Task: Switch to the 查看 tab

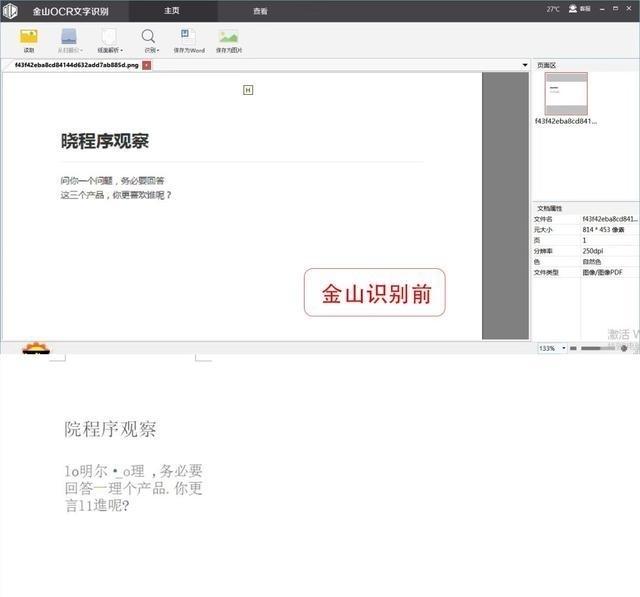Action: (x=260, y=11)
